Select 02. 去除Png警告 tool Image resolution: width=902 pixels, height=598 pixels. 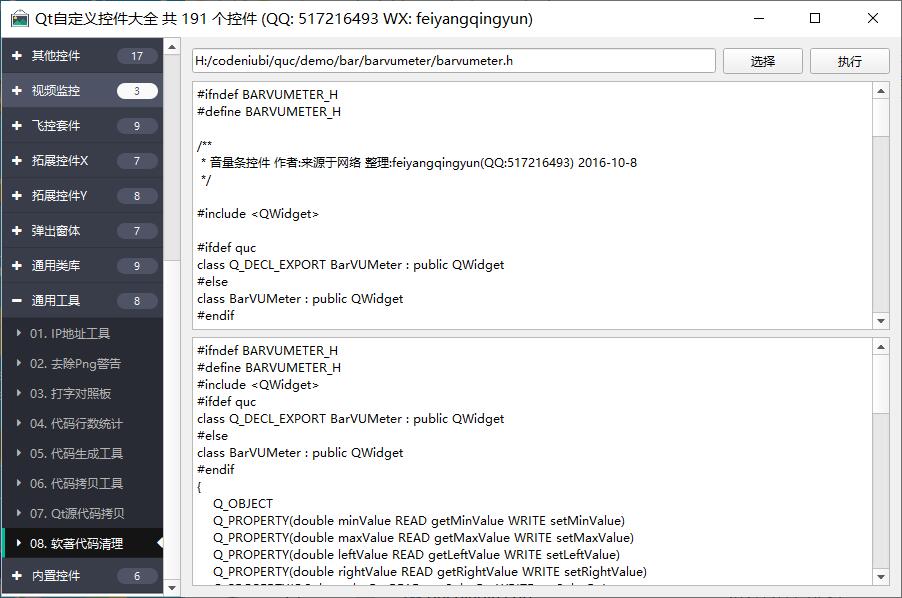tap(75, 363)
